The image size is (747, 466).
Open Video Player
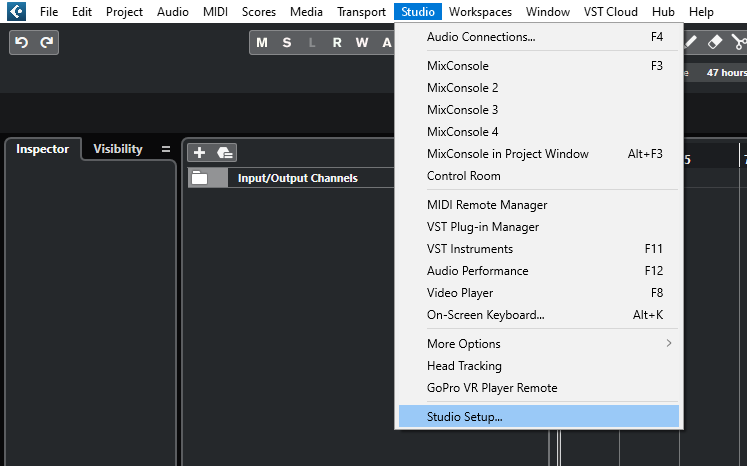pos(539,293)
